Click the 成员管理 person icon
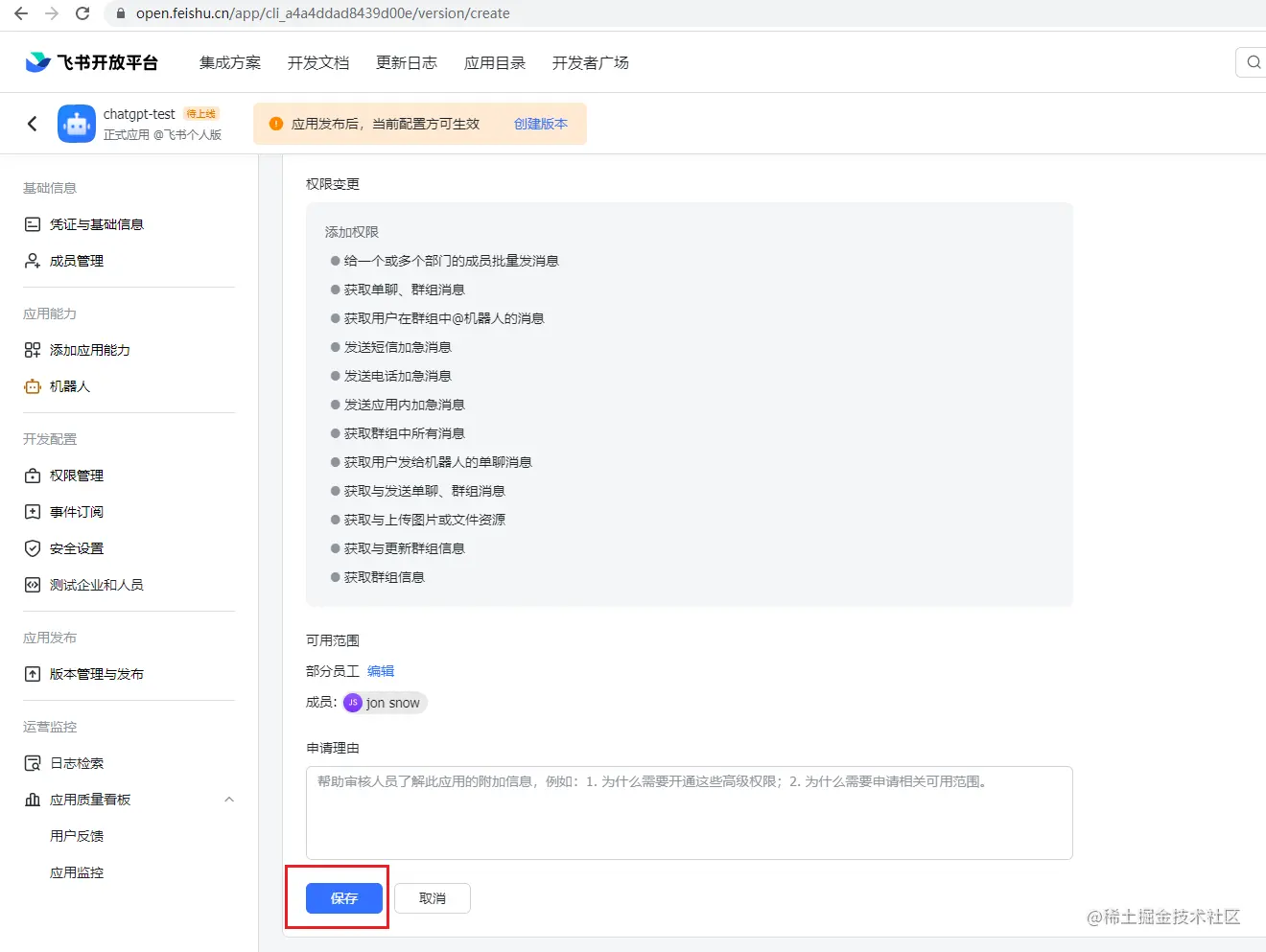The height and width of the screenshot is (952, 1266). point(33,261)
